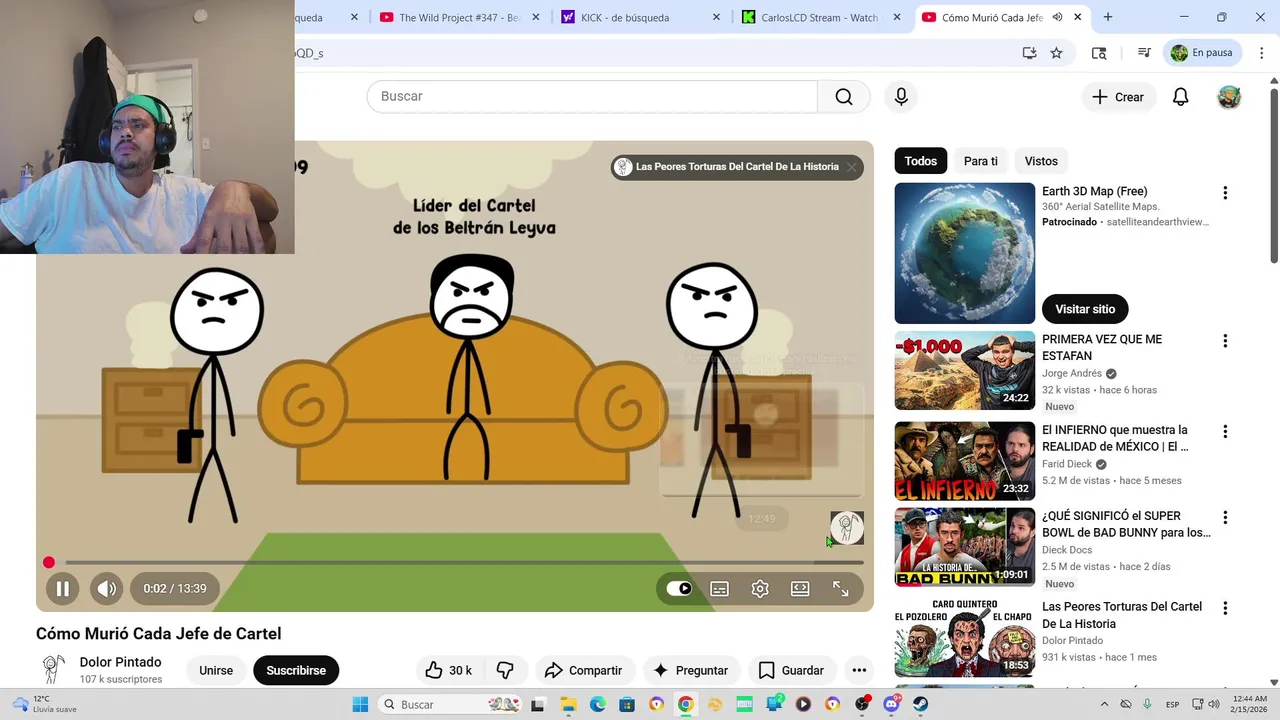This screenshot has height=720, width=1280.
Task: Click the Compartir share button
Action: coord(584,670)
